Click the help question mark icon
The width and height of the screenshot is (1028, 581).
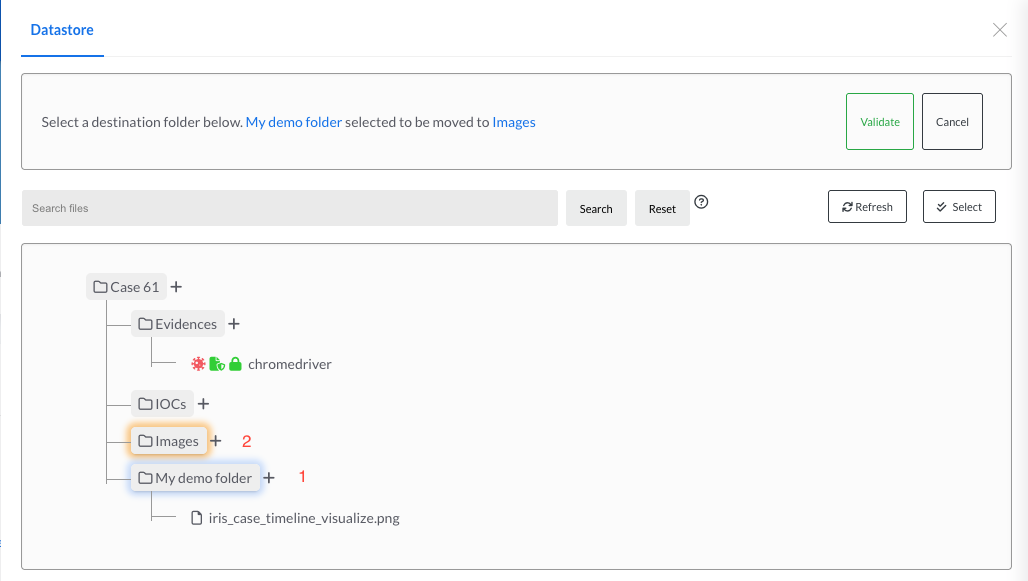point(701,201)
